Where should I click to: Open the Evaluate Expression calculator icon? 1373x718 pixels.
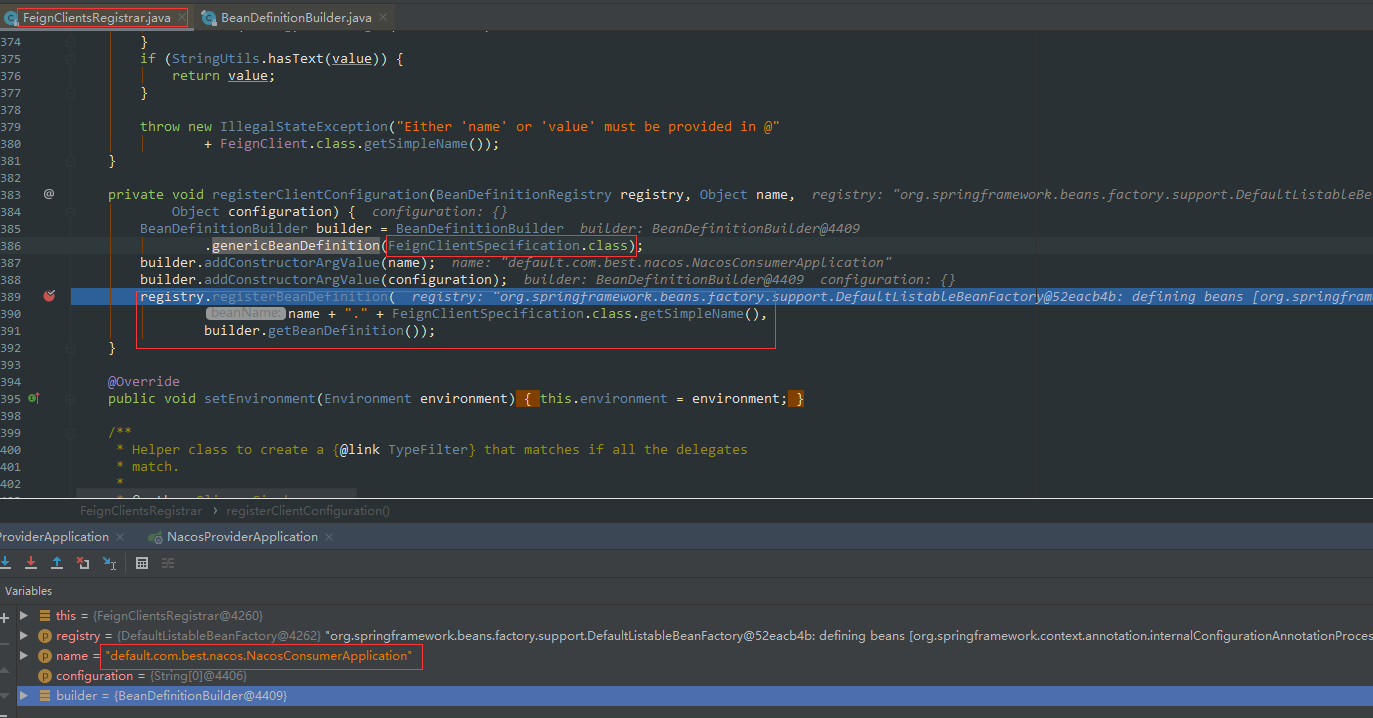click(x=142, y=563)
